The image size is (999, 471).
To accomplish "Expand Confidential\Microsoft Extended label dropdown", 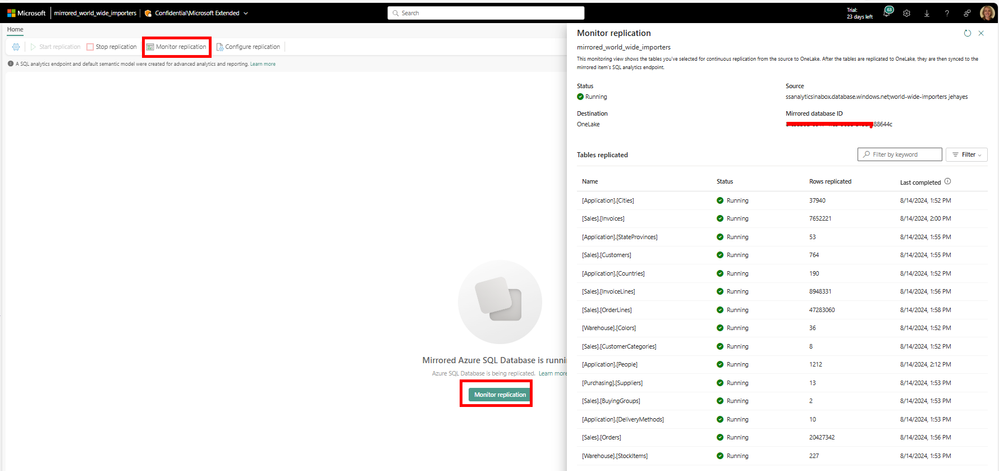I will [x=246, y=13].
